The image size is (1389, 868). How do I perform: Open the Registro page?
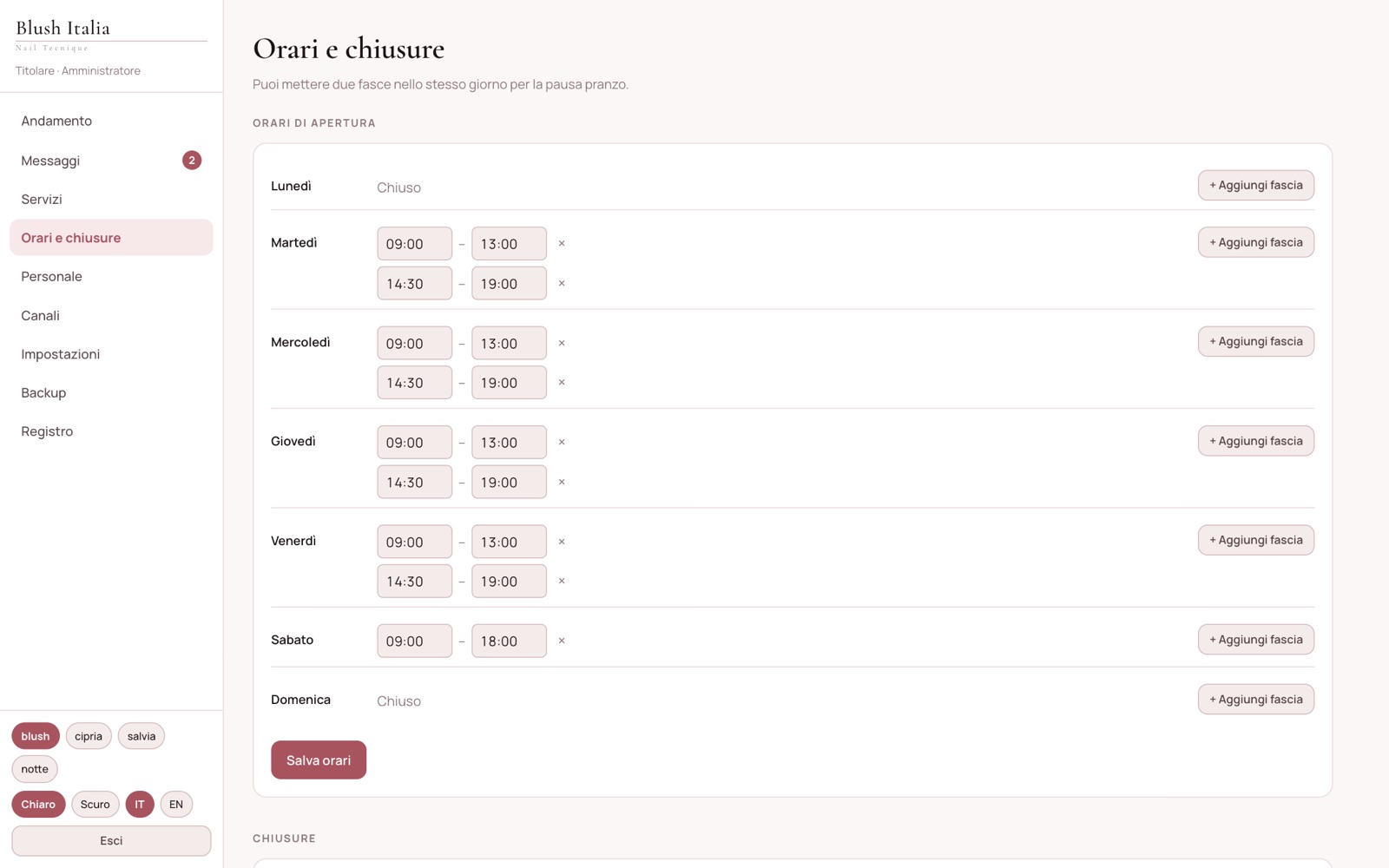pyautogui.click(x=111, y=431)
